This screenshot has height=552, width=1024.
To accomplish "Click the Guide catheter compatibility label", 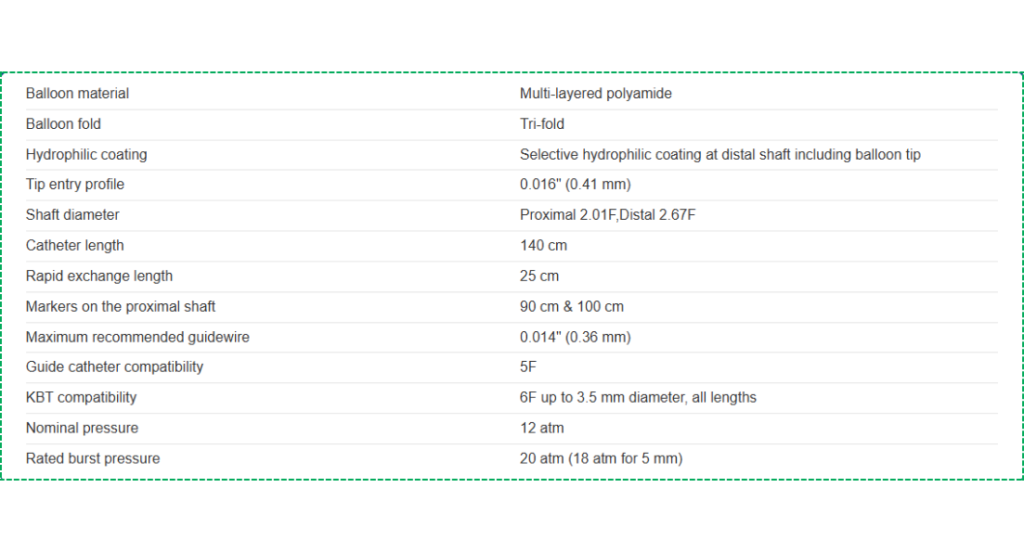I will 114,367.
